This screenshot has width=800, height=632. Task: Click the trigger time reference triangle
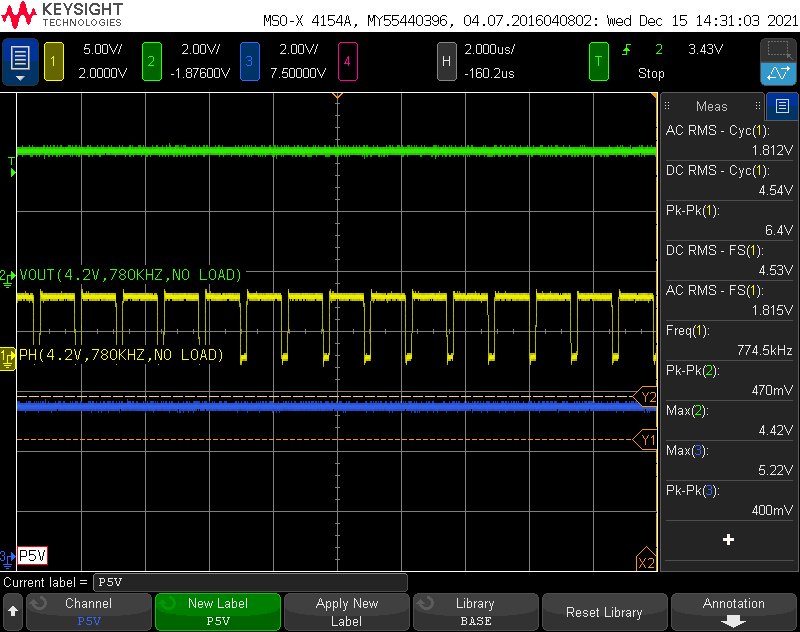(x=337, y=95)
